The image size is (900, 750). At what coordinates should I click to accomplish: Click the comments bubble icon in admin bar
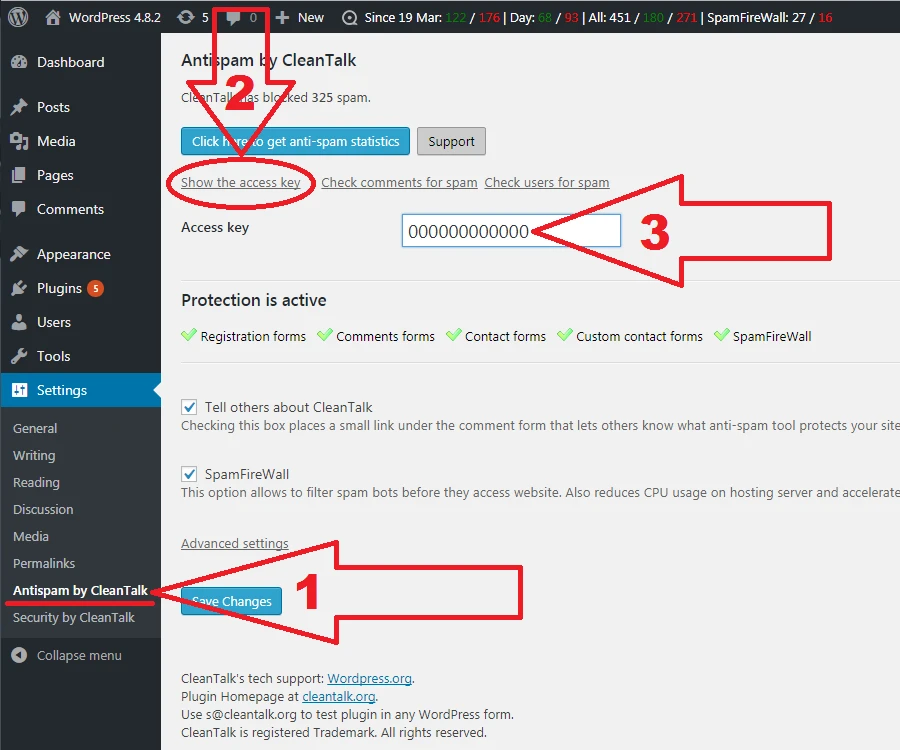coord(233,17)
